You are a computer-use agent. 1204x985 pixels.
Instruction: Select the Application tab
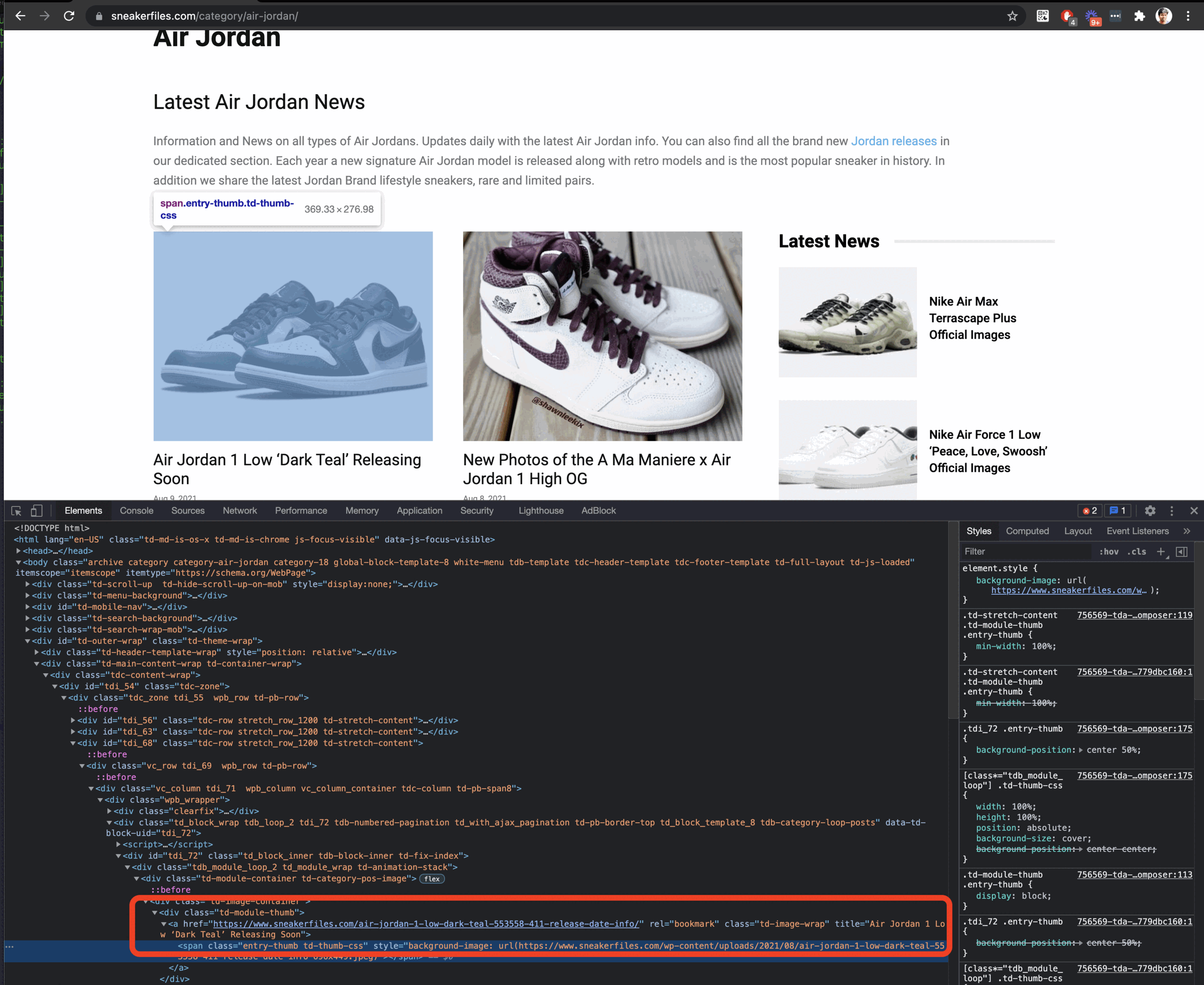click(x=419, y=511)
